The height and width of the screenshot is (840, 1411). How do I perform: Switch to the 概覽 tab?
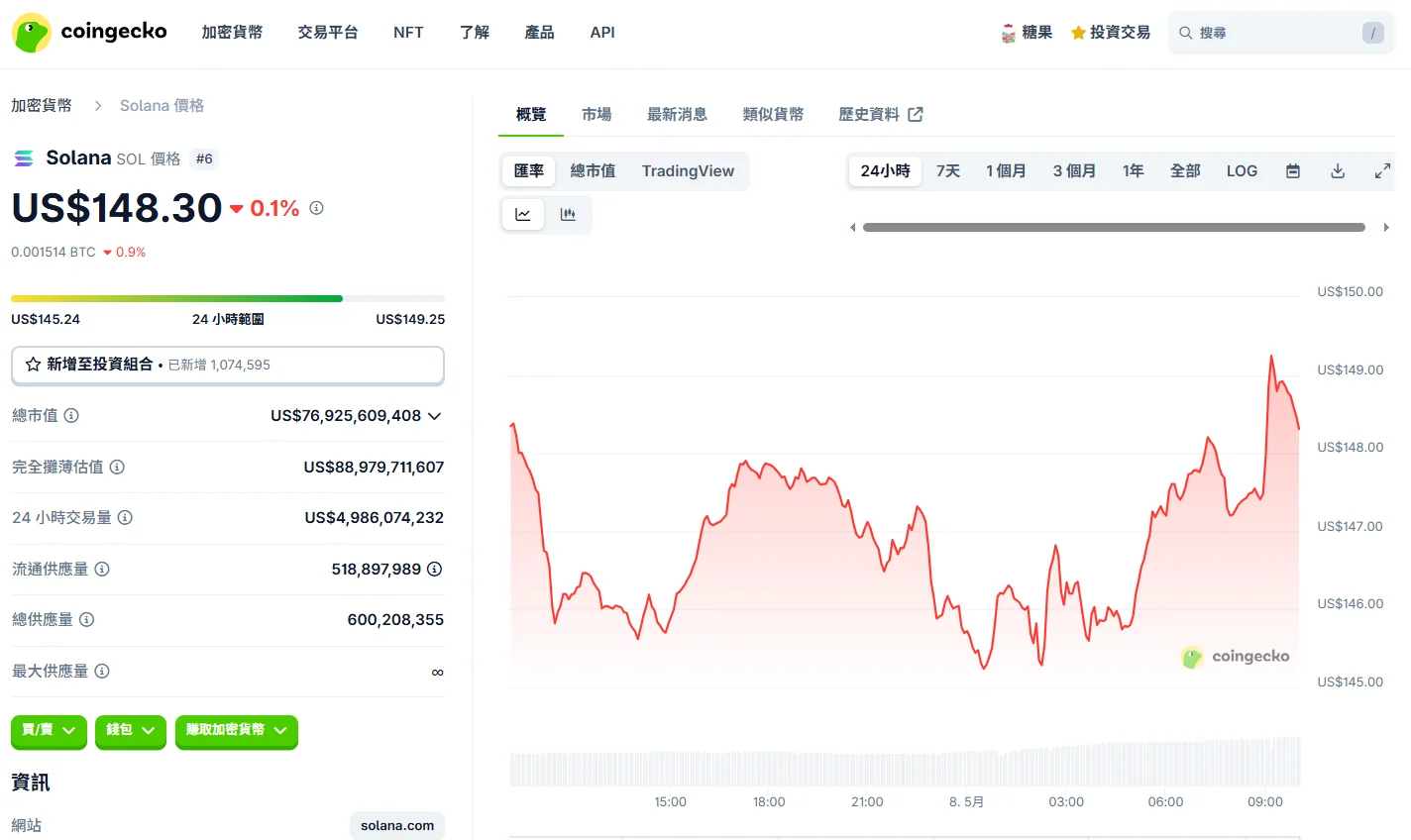[x=531, y=114]
